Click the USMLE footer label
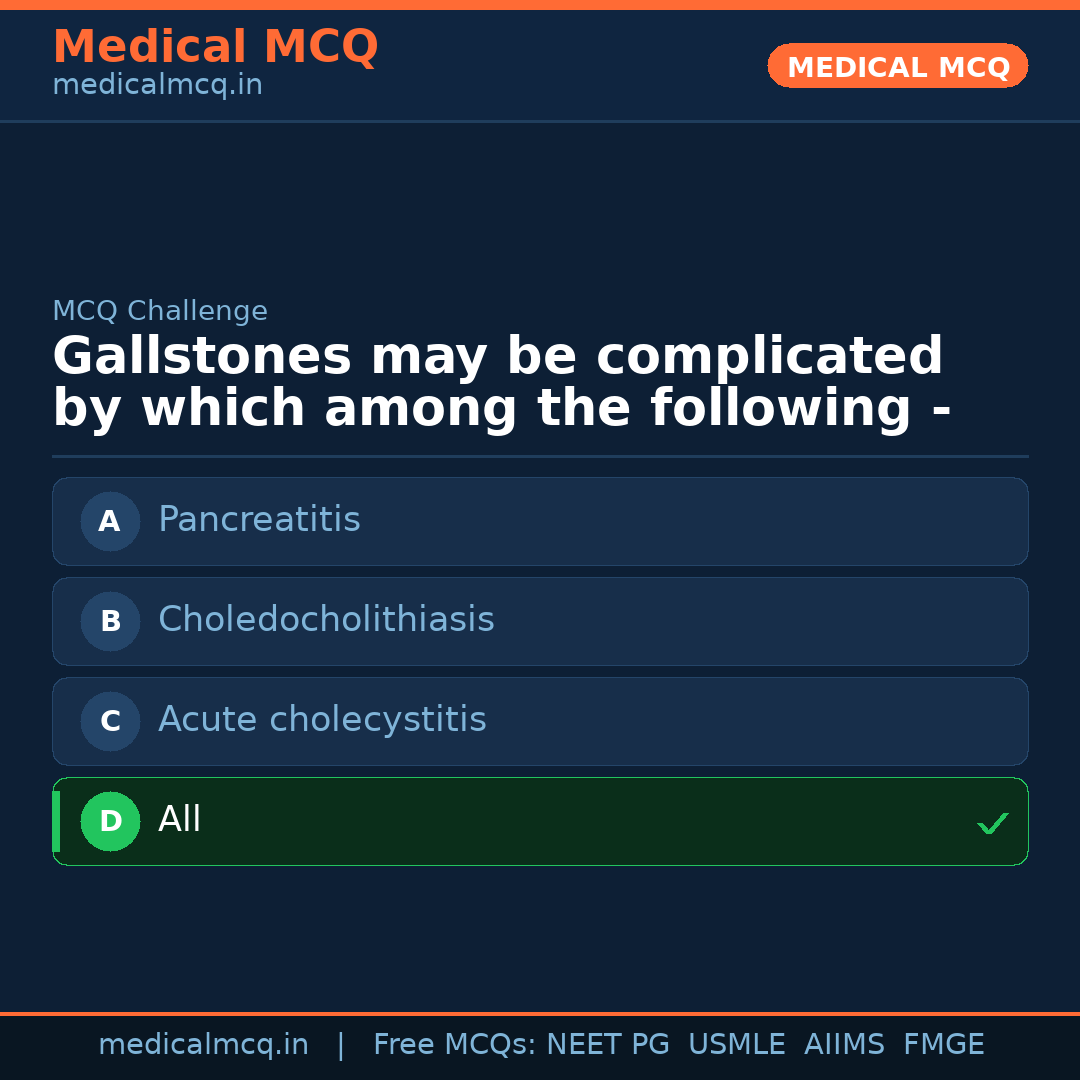The width and height of the screenshot is (1080, 1080). tap(736, 1045)
